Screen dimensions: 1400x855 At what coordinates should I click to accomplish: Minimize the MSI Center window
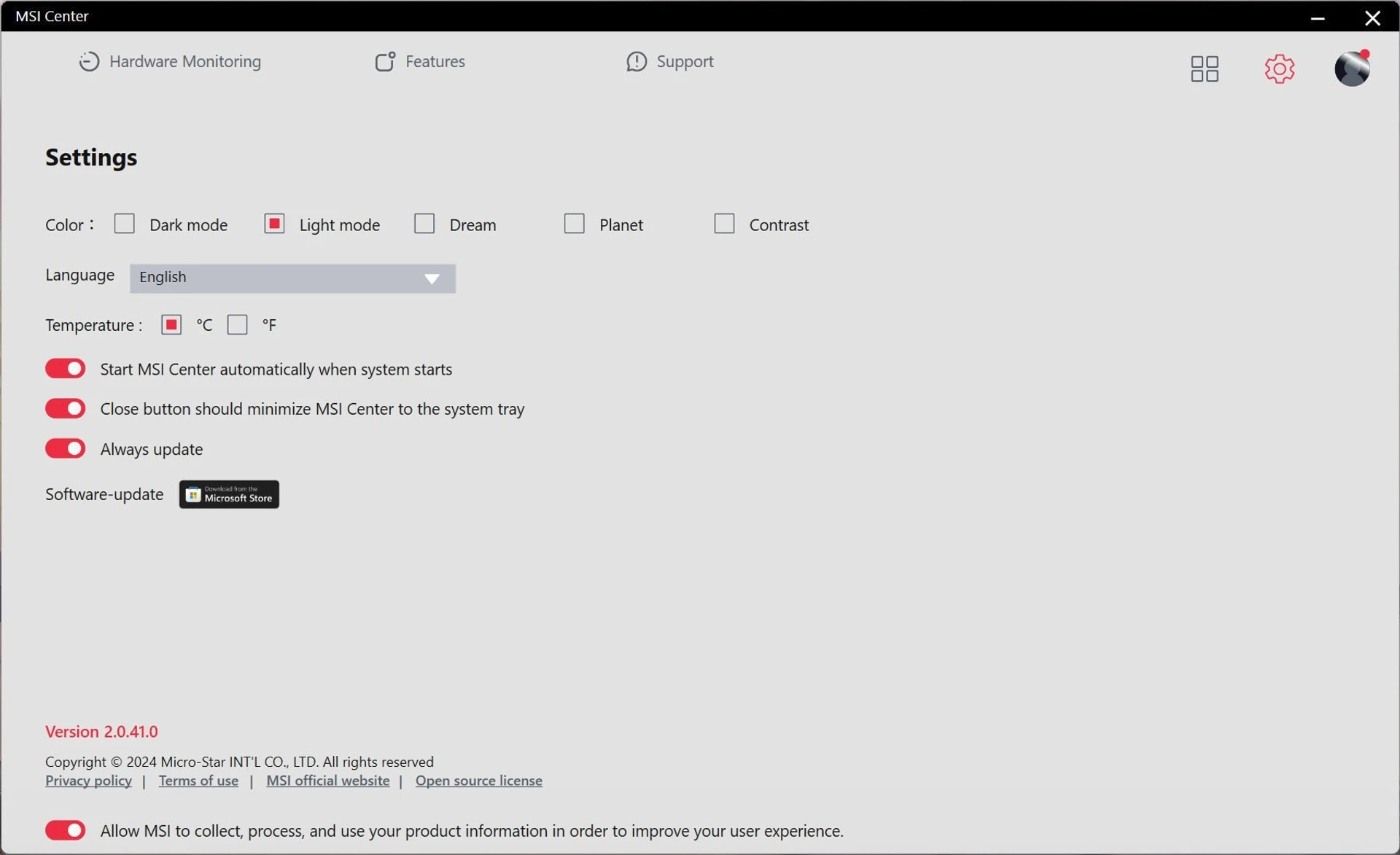[x=1317, y=17]
